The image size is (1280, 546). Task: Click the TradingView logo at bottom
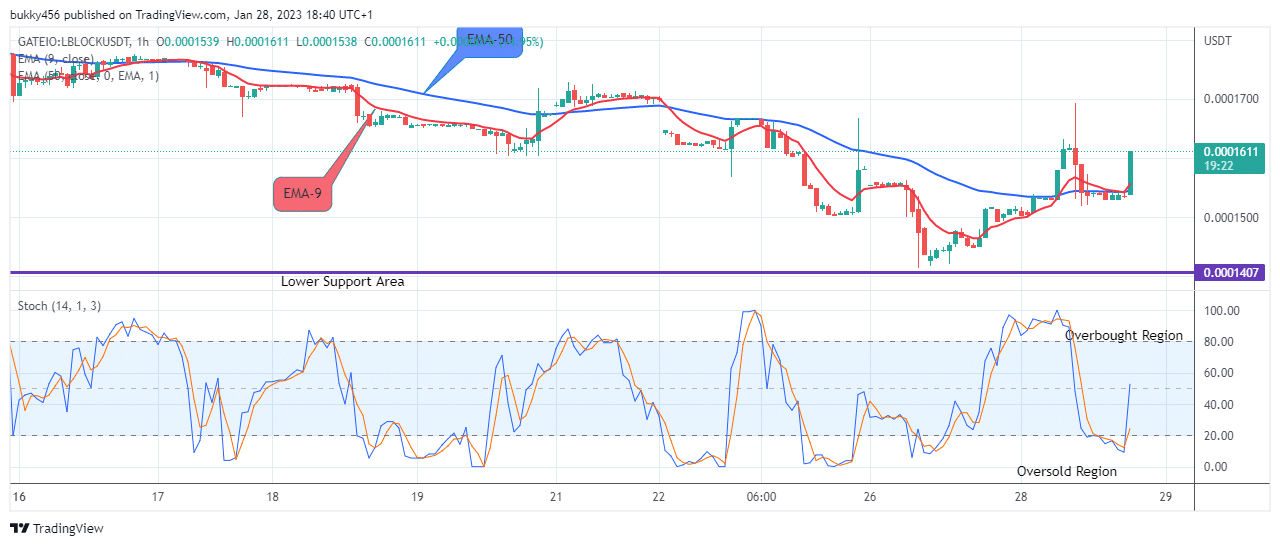tap(56, 528)
